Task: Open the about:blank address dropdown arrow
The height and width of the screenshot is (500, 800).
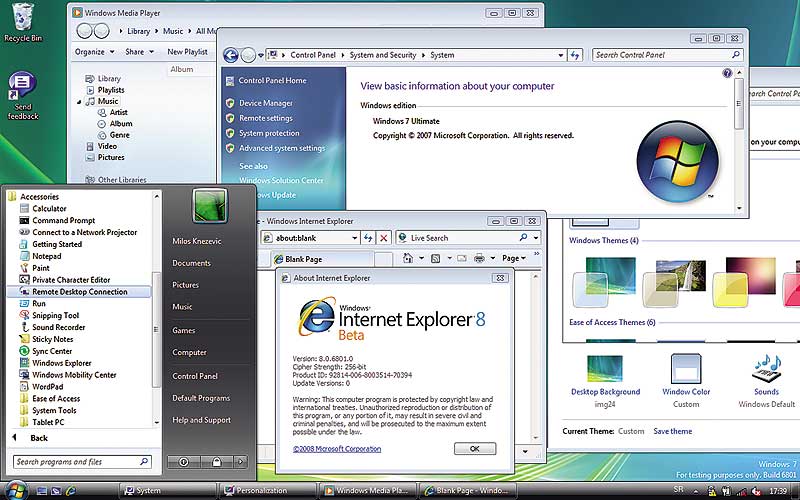Action: click(355, 238)
